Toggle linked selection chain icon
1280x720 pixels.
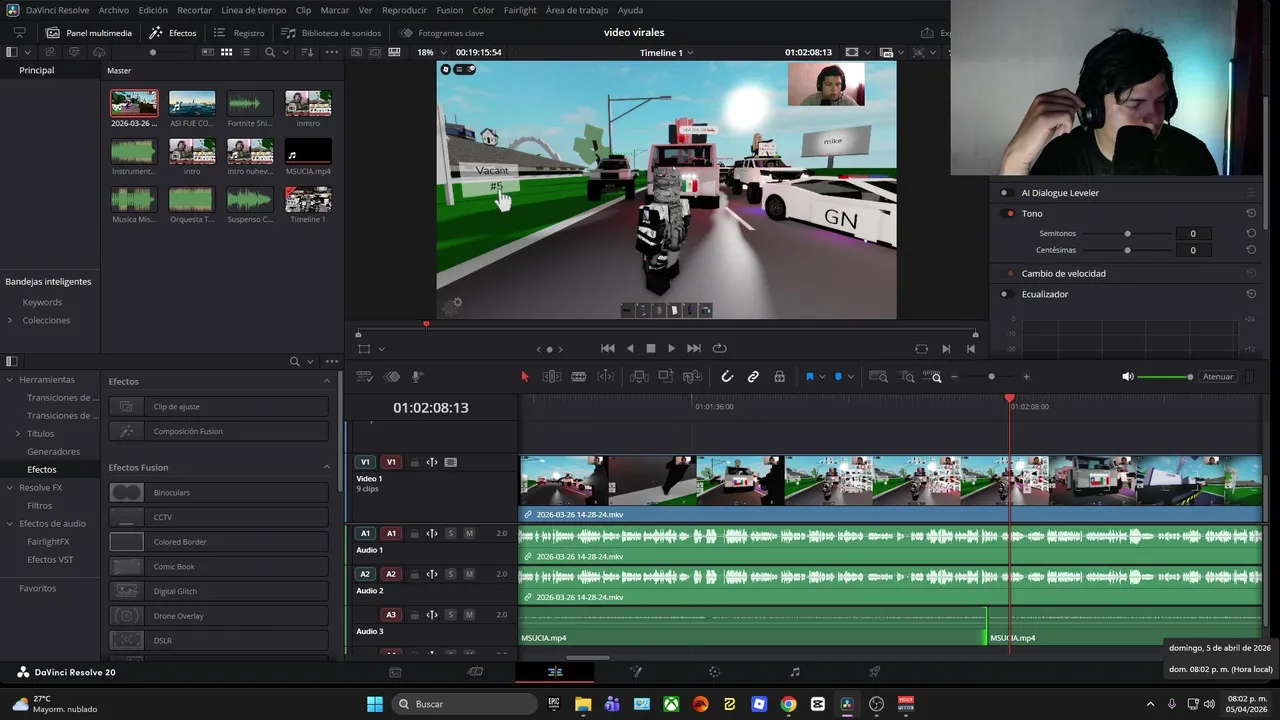pos(753,377)
